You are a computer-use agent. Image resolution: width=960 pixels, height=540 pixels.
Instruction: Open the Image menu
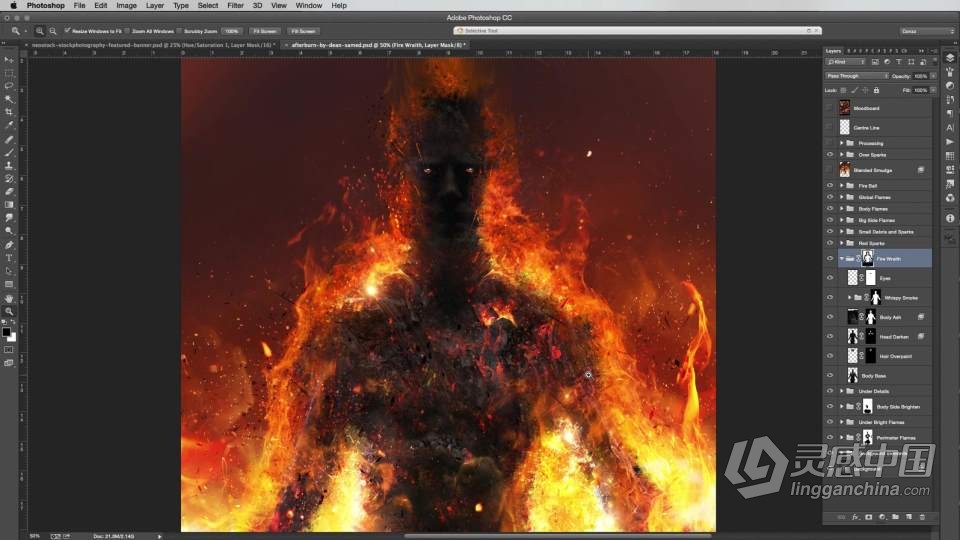tap(126, 6)
